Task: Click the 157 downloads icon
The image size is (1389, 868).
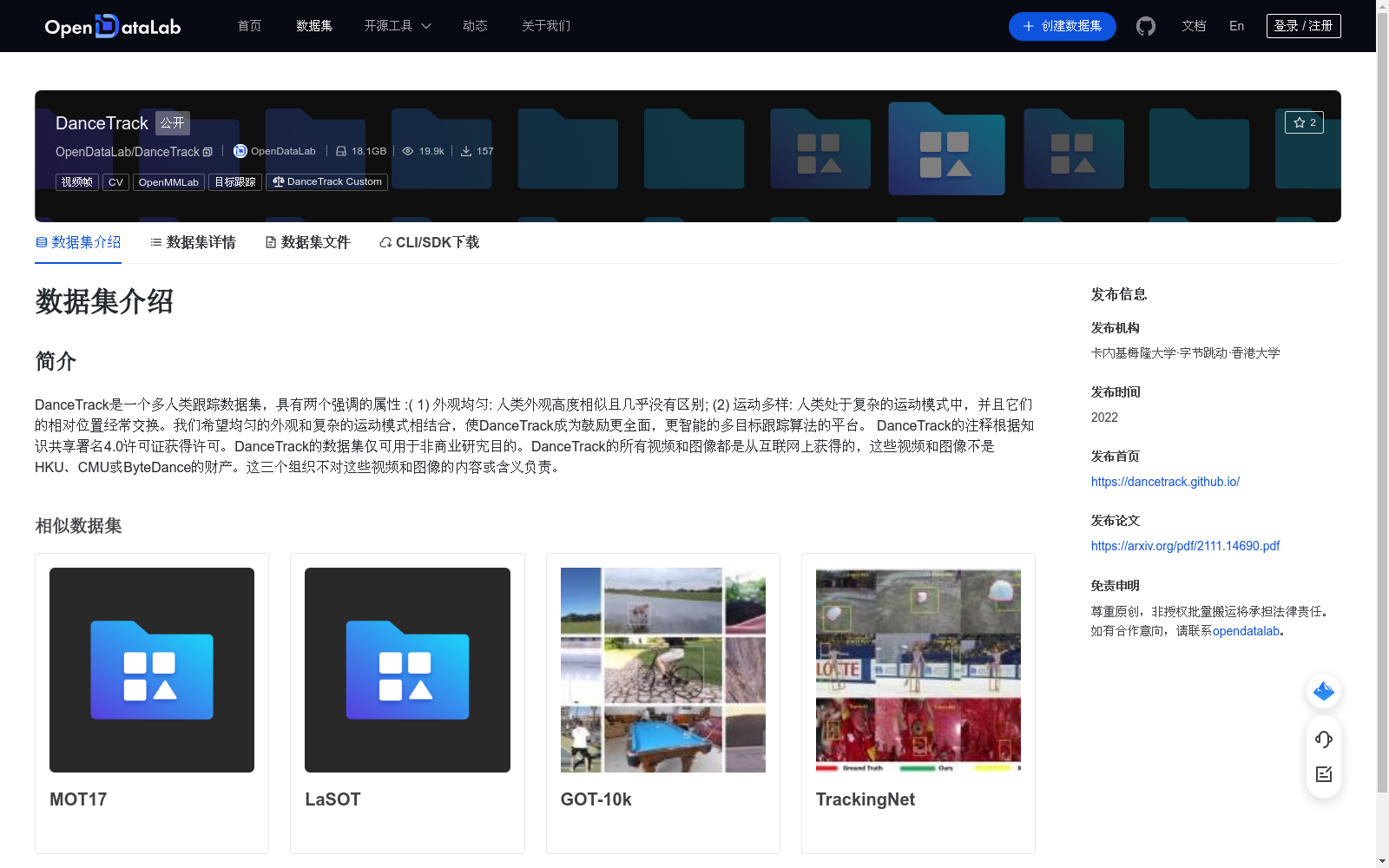Action: (x=466, y=151)
